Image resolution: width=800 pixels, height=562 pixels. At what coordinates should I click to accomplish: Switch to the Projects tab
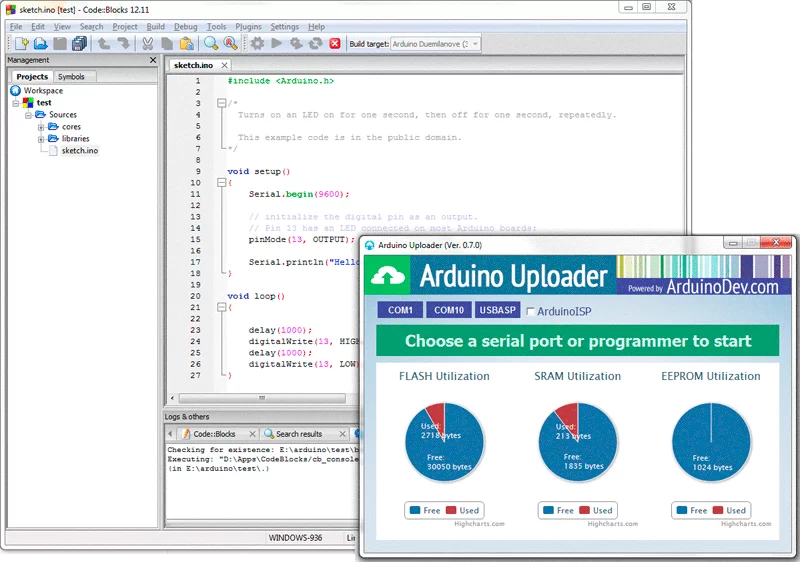32,76
